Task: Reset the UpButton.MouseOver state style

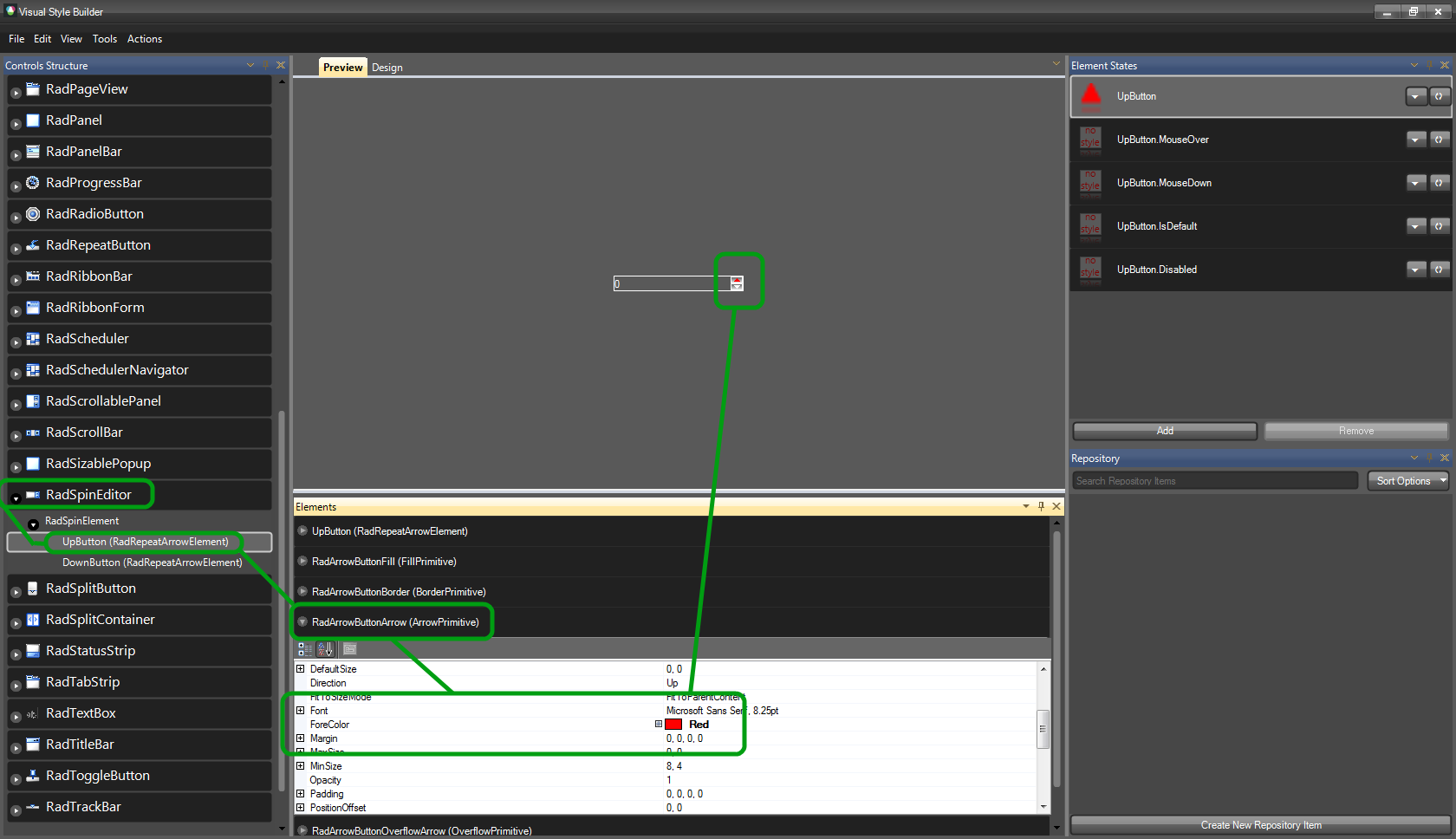Action: pos(1439,140)
